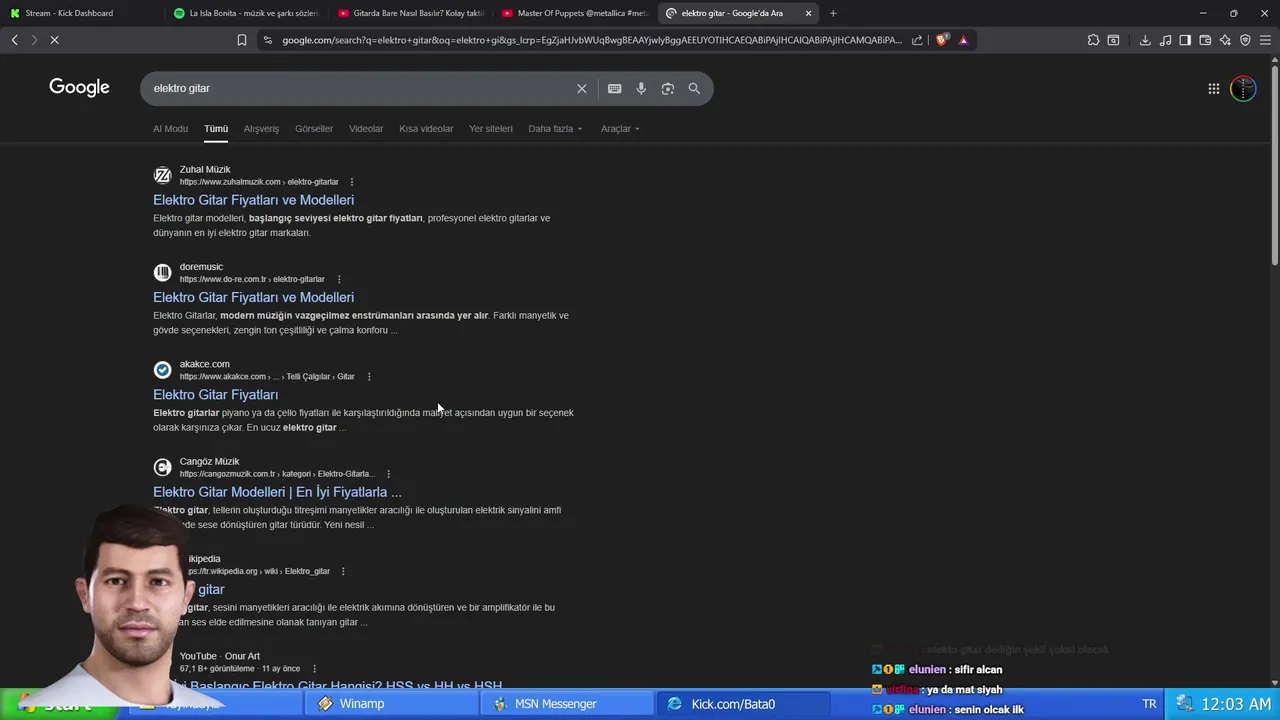
Task: Click the akakce.com site favicon
Action: [x=162, y=370]
